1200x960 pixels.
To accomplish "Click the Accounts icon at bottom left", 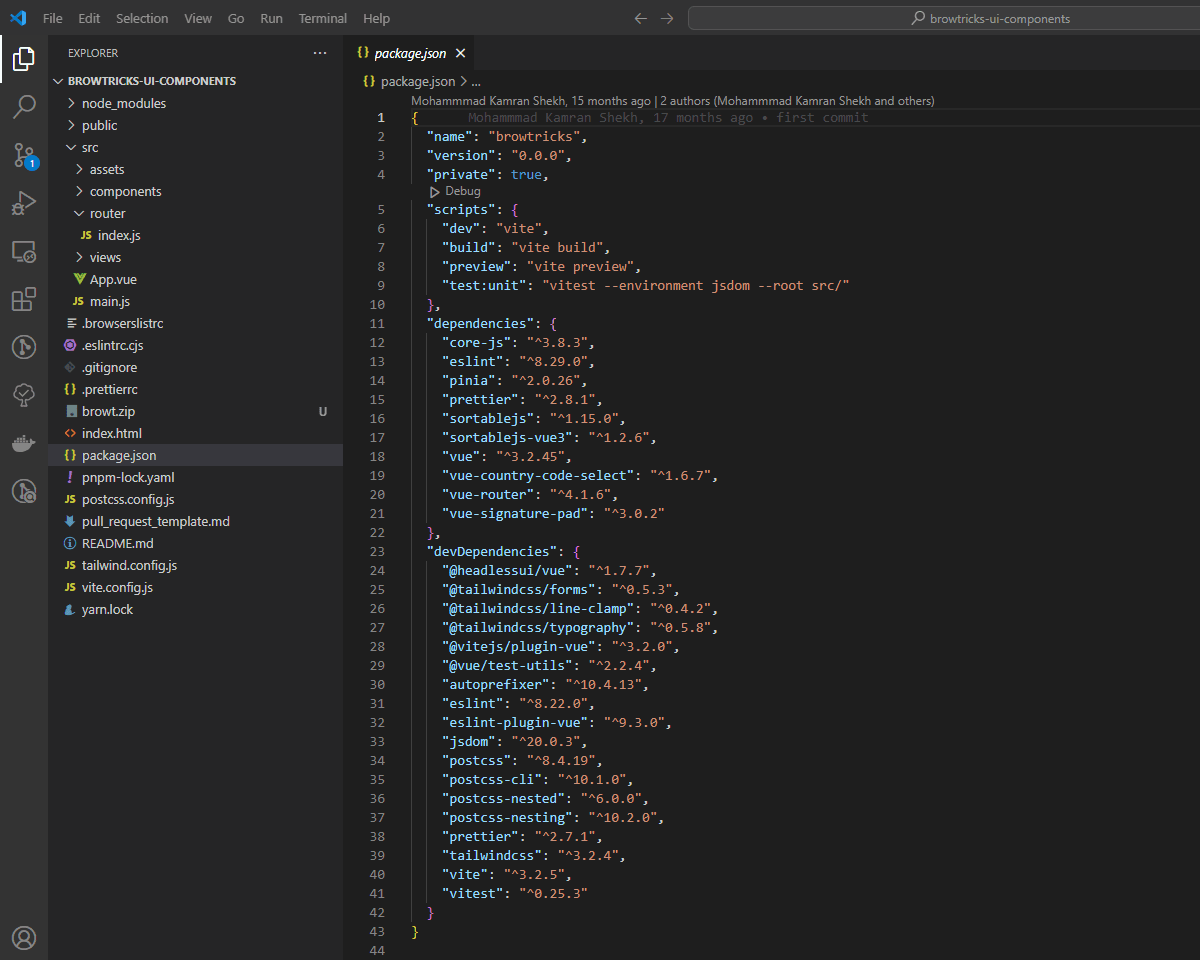I will tap(24, 937).
